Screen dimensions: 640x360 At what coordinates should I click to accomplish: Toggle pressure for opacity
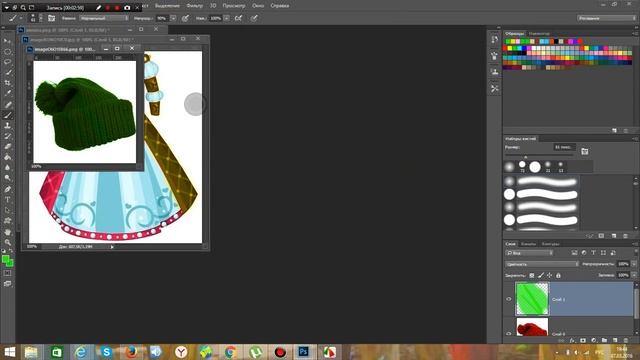tap(185, 18)
